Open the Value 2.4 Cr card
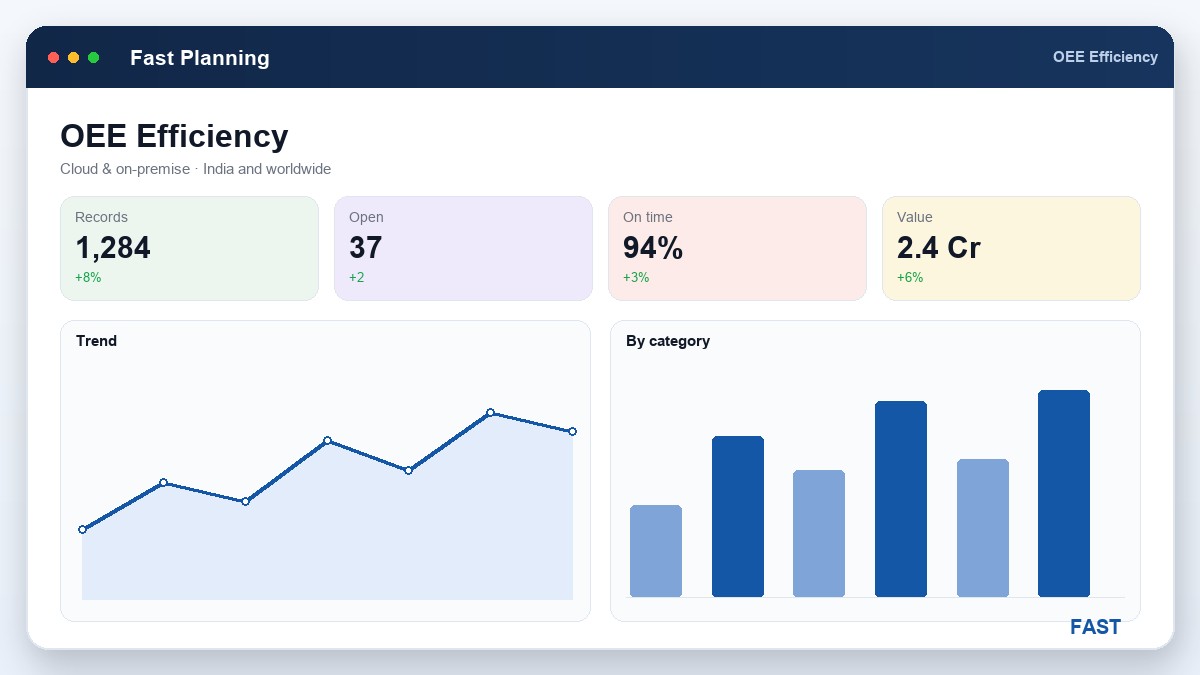The image size is (1200, 675). [x=1011, y=248]
